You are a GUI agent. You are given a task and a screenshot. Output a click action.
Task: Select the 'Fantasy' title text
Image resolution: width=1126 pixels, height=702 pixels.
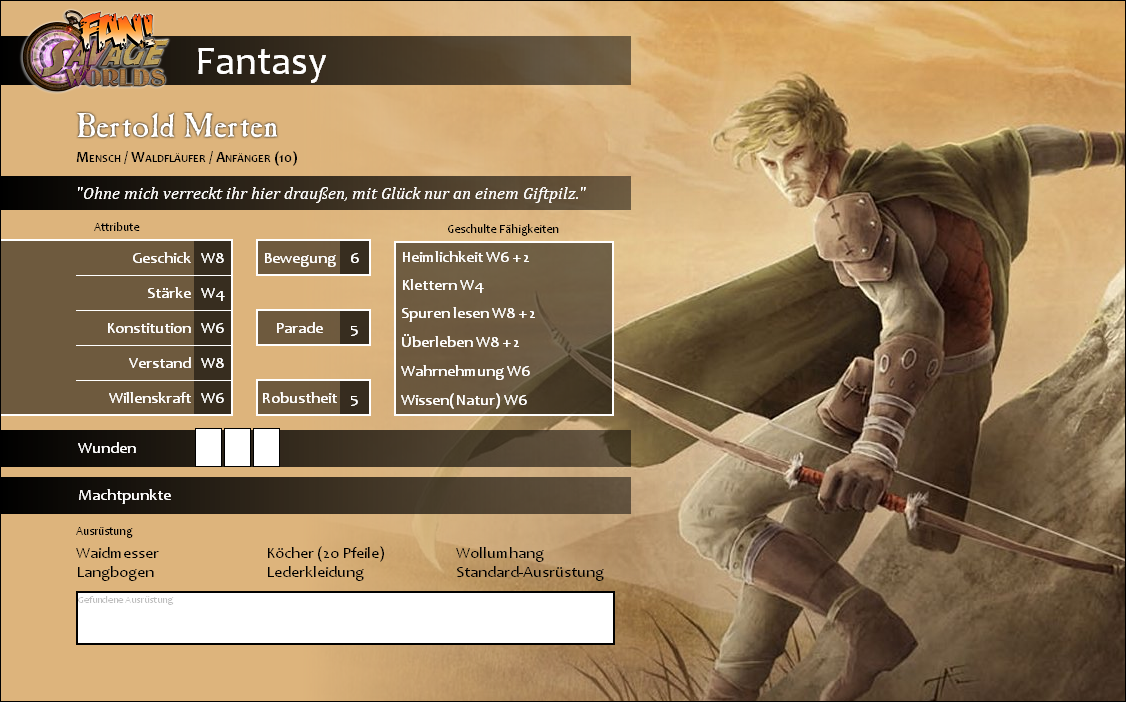point(261,62)
